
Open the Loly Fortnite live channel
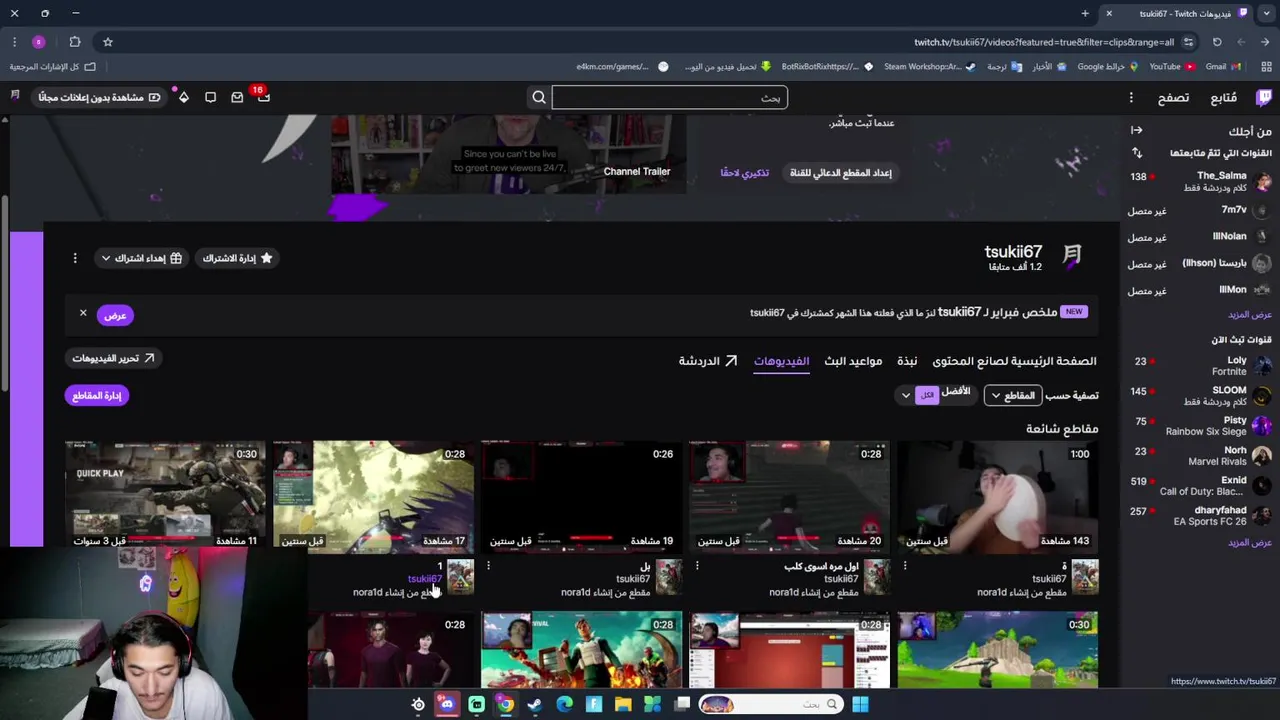pyautogui.click(x=1198, y=366)
